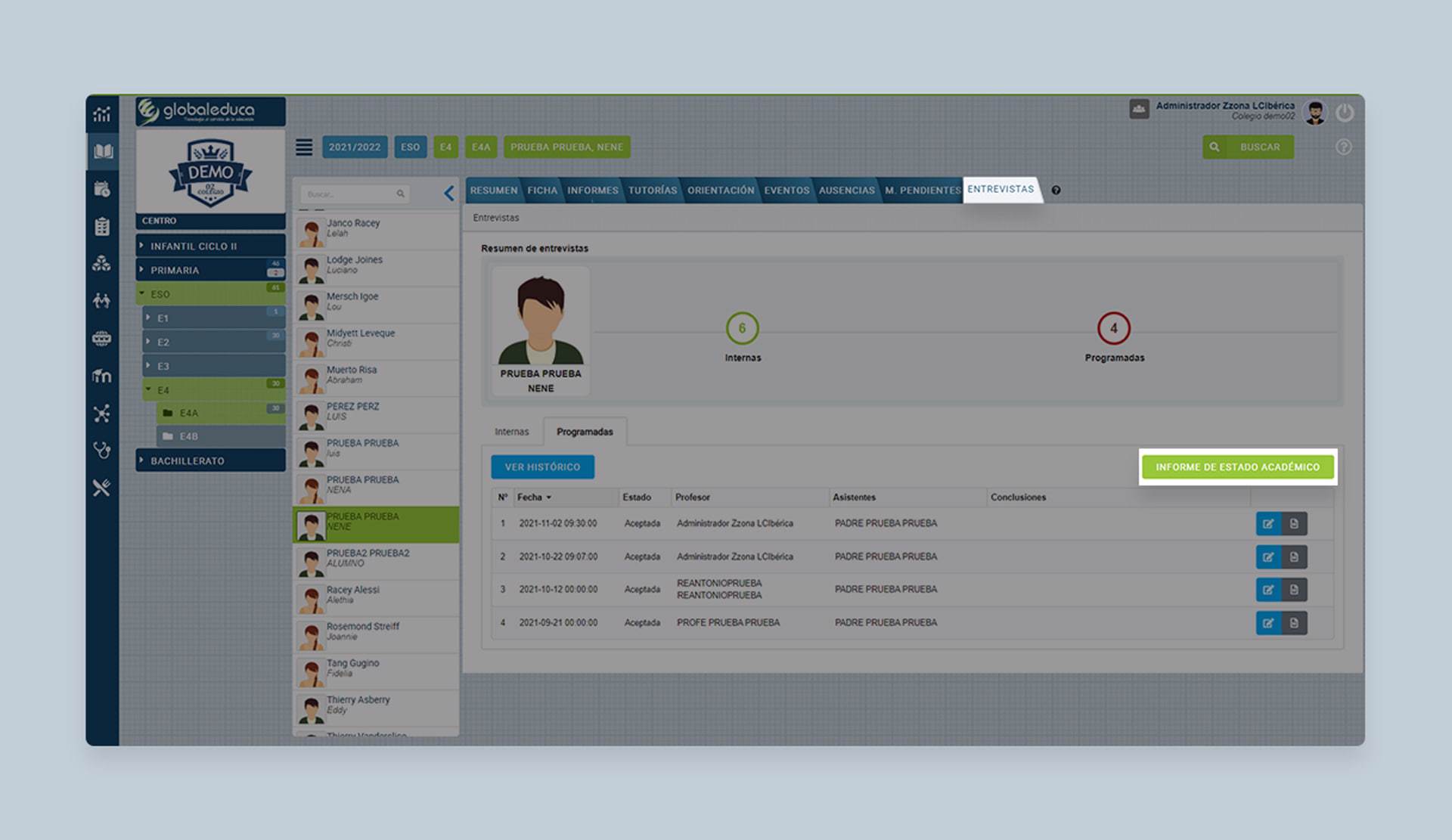The image size is (1452, 840).
Task: Open the administrator profile avatar
Action: 1316,113
